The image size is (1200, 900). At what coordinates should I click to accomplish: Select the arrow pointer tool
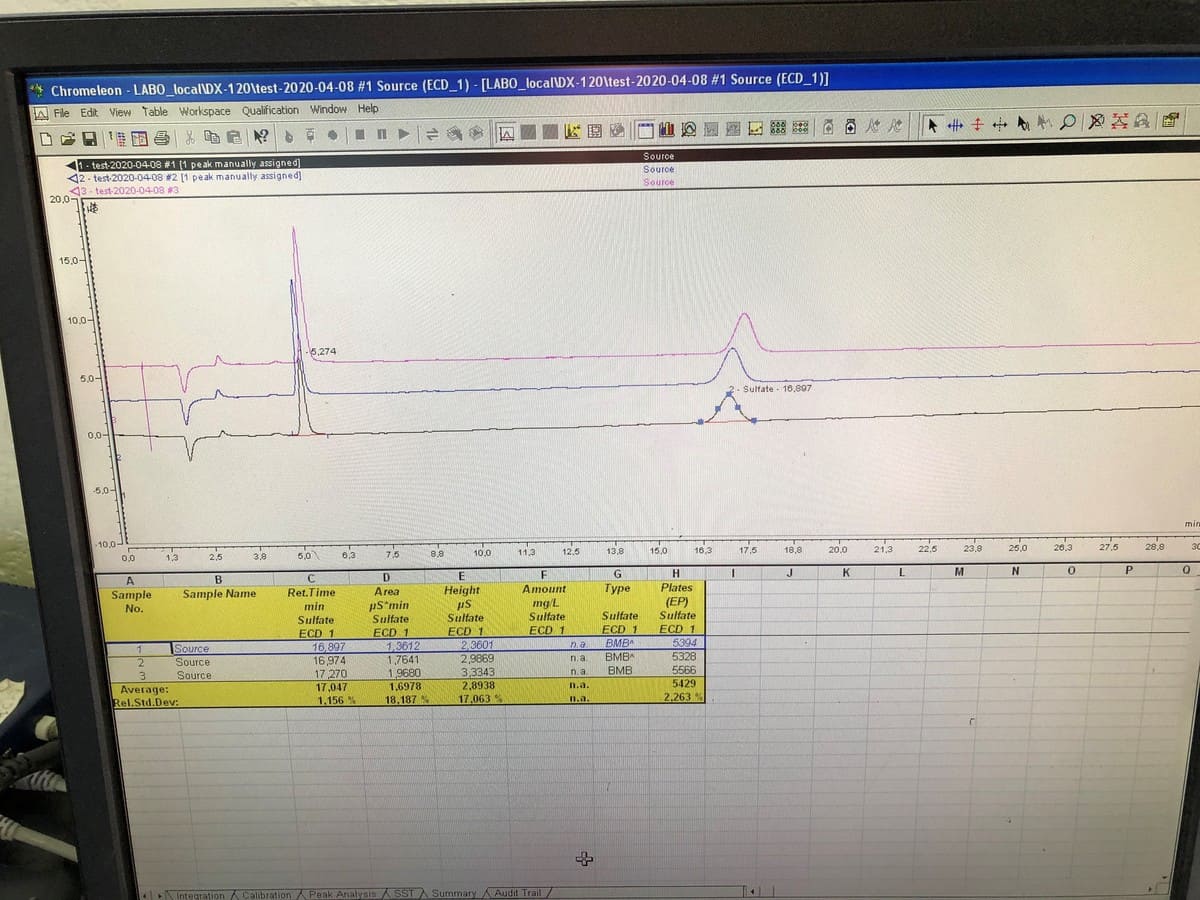[933, 126]
